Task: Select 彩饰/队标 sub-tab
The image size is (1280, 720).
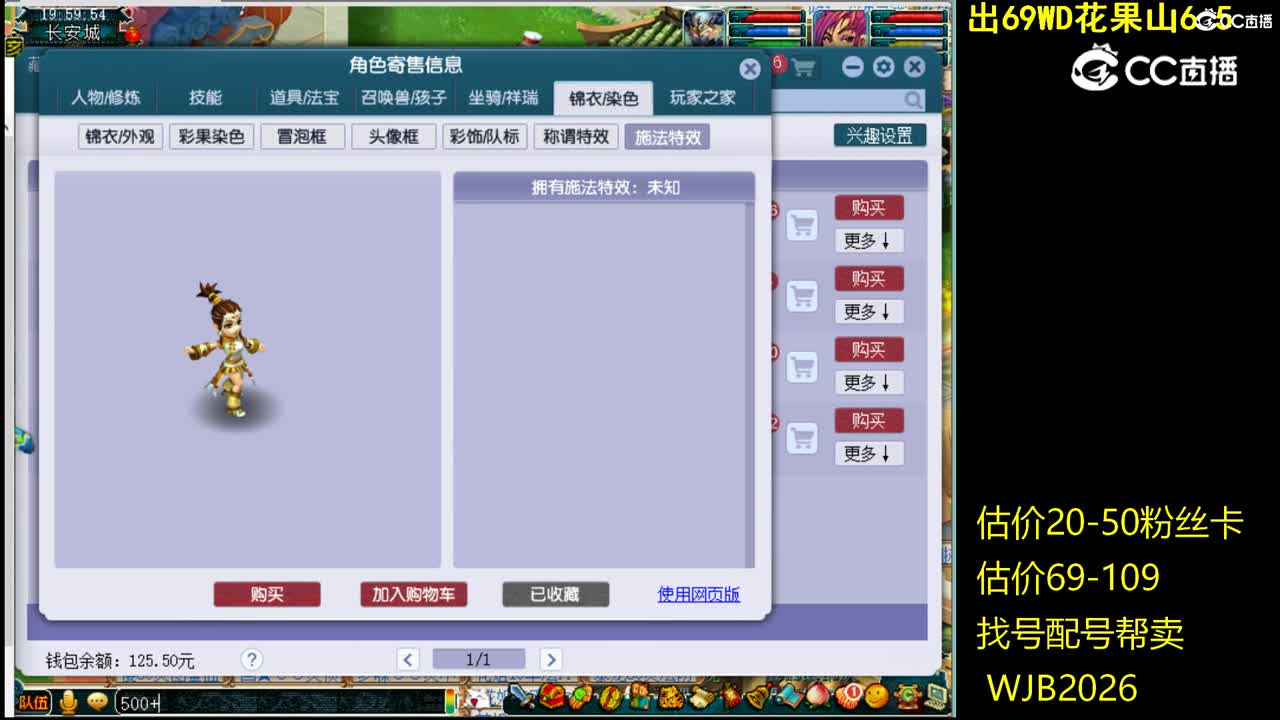Action: point(485,137)
